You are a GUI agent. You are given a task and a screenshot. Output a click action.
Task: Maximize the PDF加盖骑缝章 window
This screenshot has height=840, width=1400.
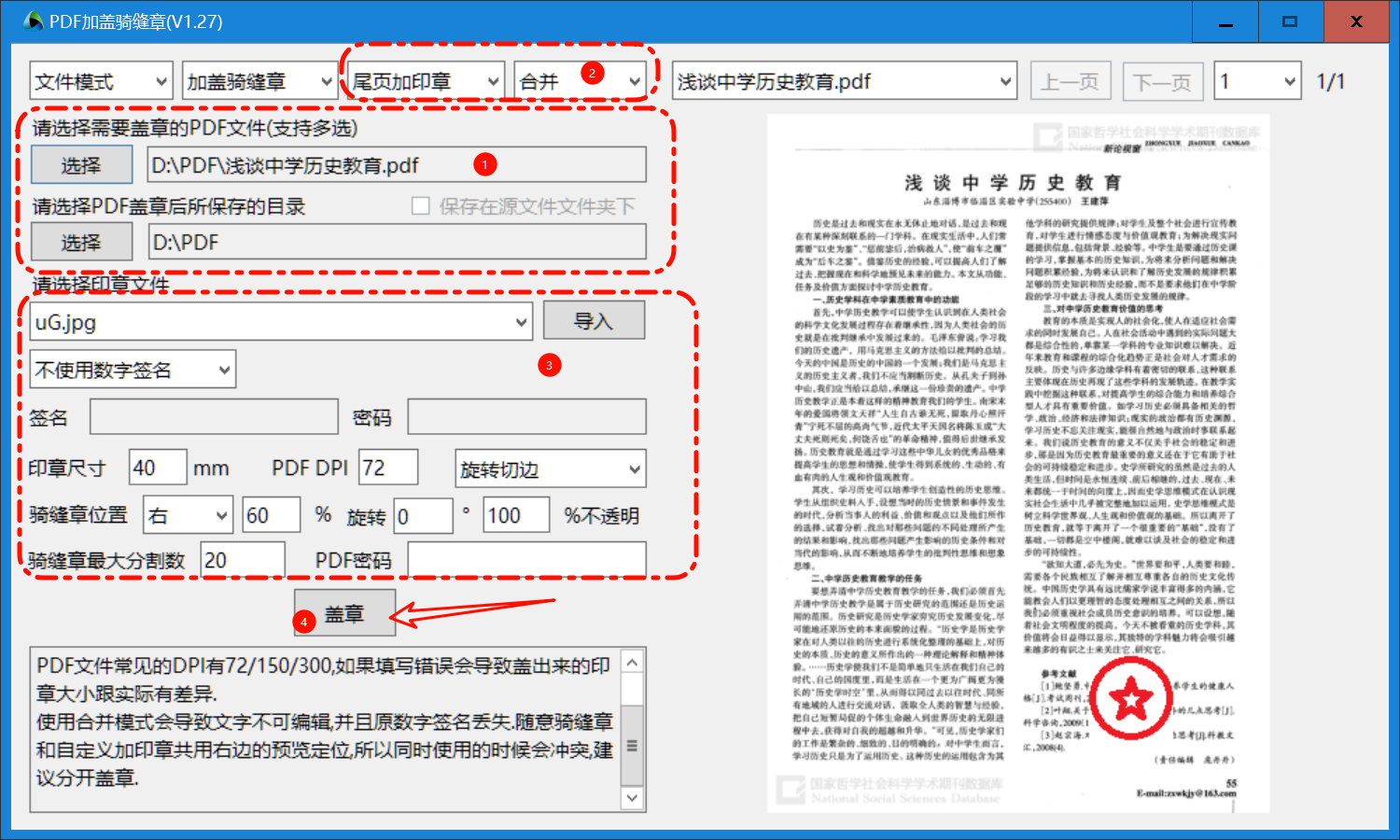(x=1290, y=21)
